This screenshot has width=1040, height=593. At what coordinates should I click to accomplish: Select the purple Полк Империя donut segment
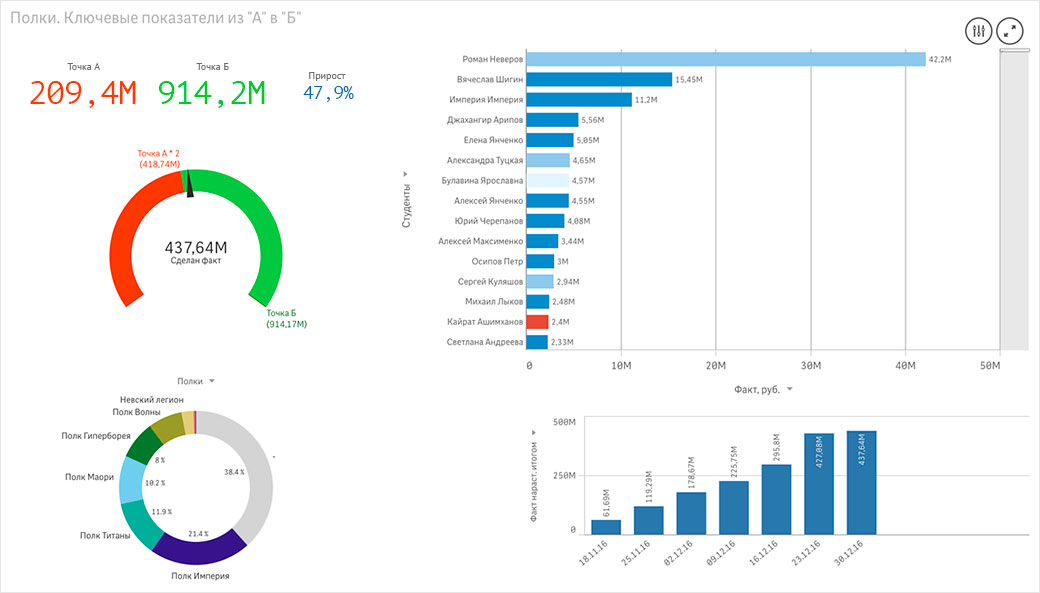[x=199, y=546]
